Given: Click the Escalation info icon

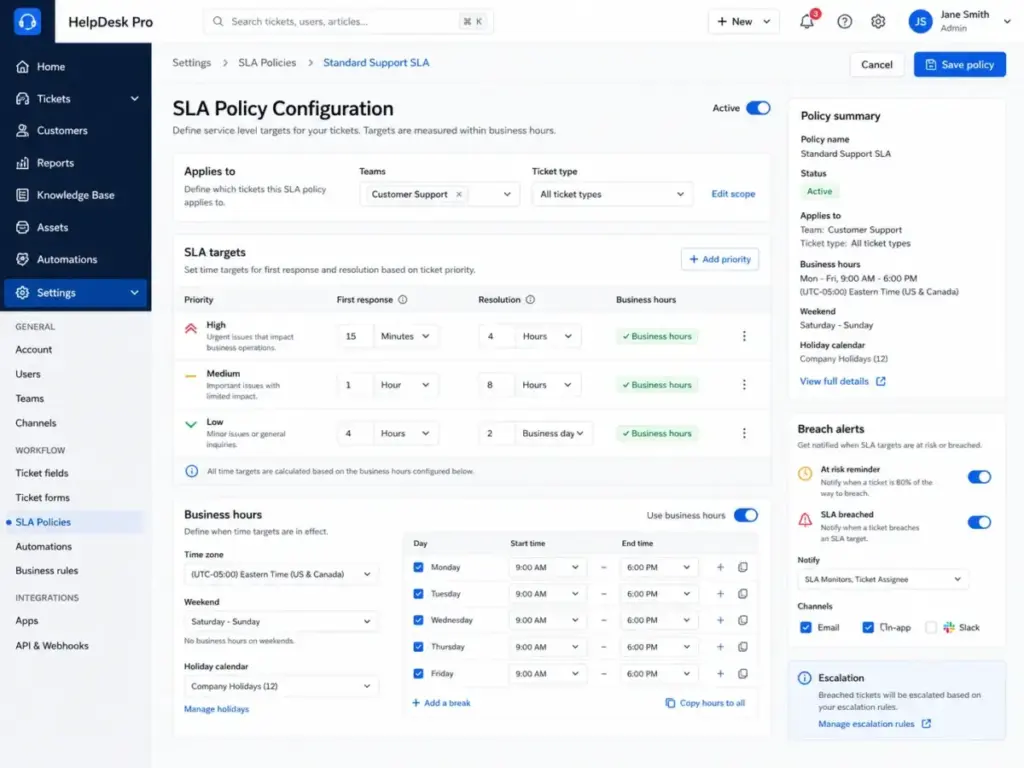Looking at the screenshot, I should (805, 678).
